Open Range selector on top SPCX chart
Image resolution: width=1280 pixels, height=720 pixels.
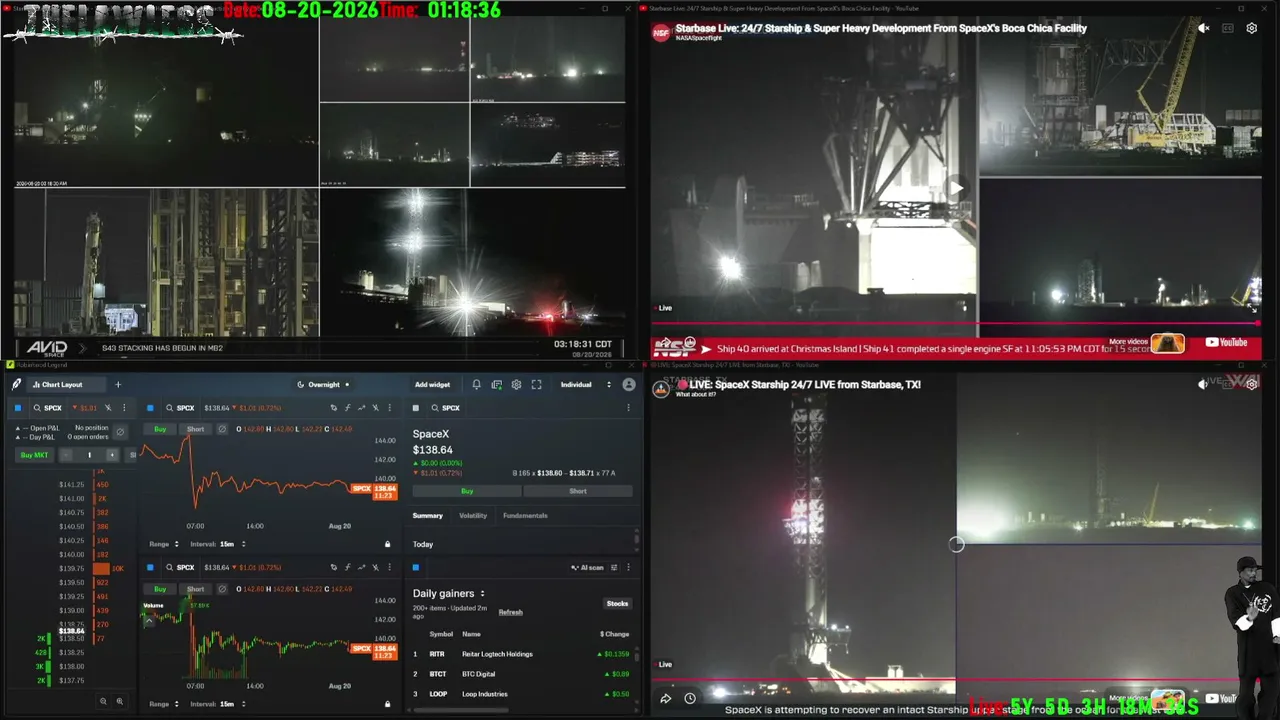point(164,544)
